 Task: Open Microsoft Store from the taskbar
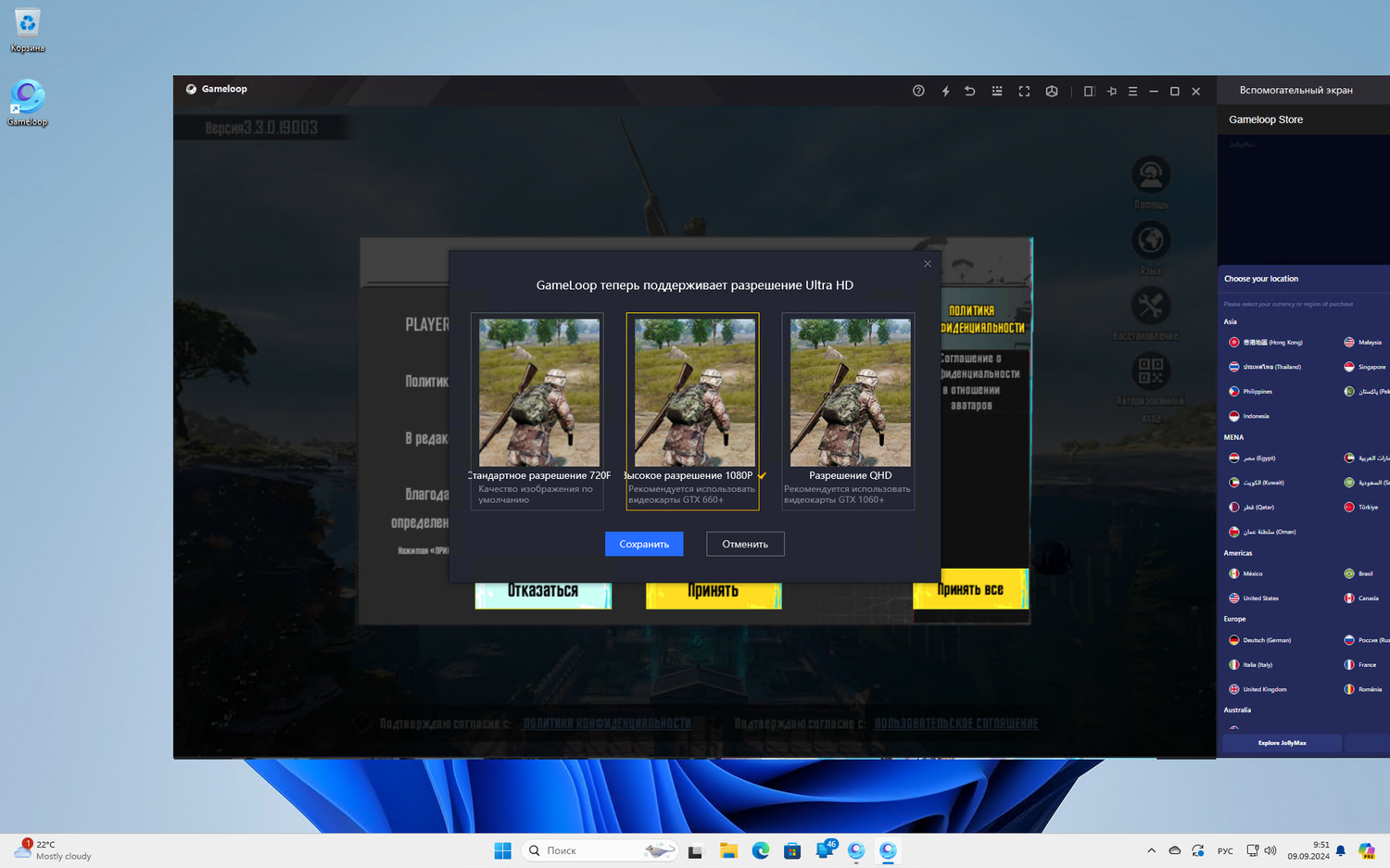(x=792, y=850)
